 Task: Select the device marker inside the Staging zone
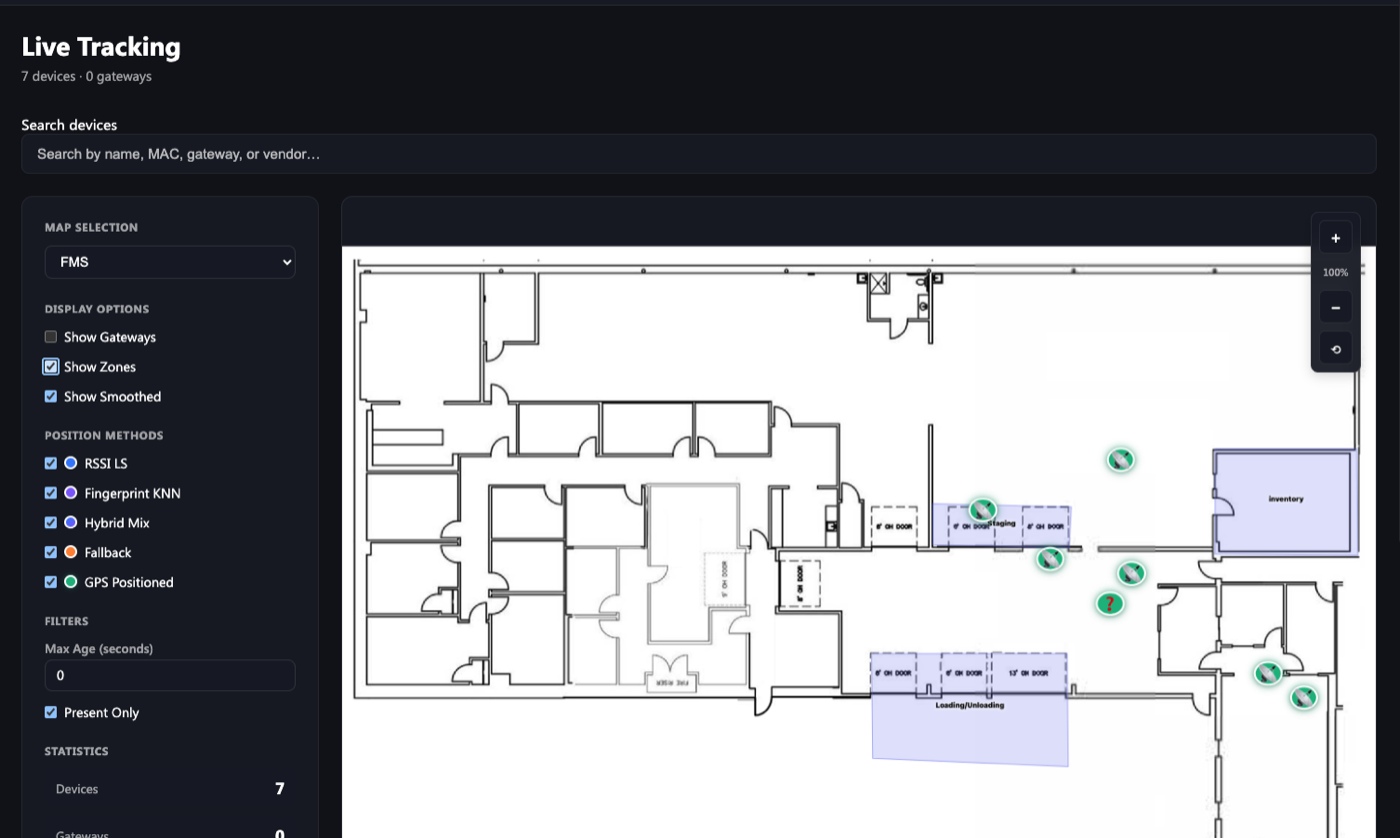click(x=983, y=511)
